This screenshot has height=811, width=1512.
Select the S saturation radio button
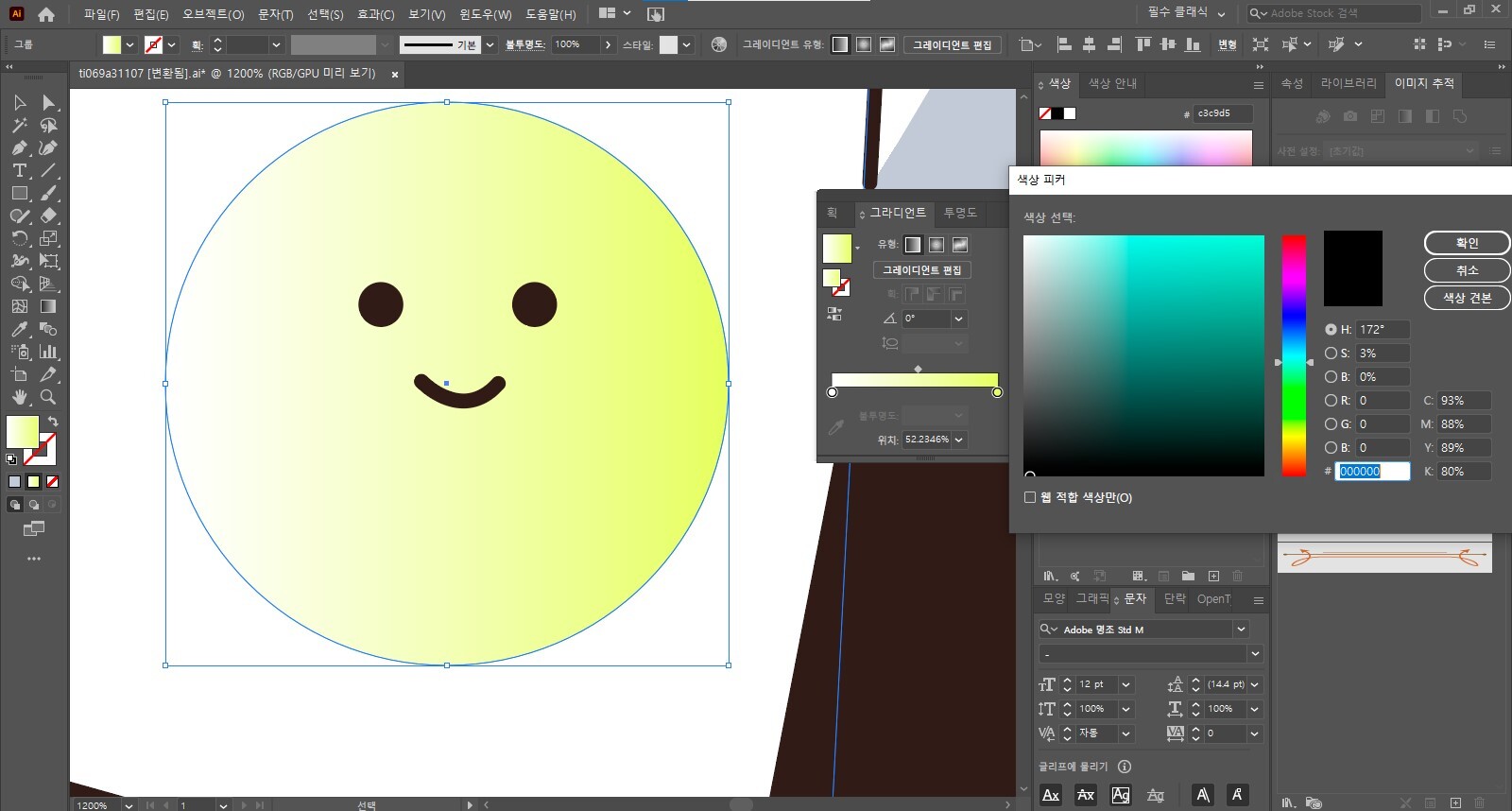point(1331,354)
